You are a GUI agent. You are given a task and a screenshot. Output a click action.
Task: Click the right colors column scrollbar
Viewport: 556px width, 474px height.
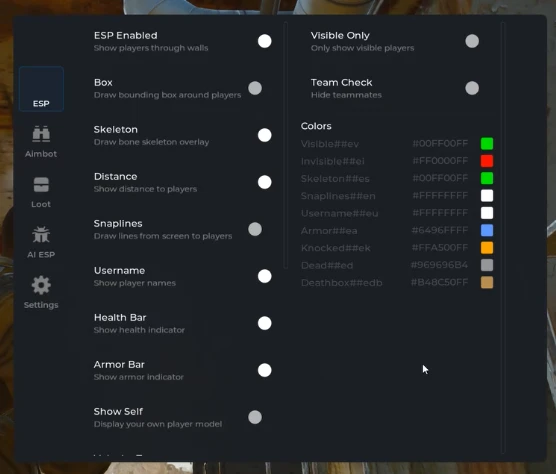click(x=503, y=238)
